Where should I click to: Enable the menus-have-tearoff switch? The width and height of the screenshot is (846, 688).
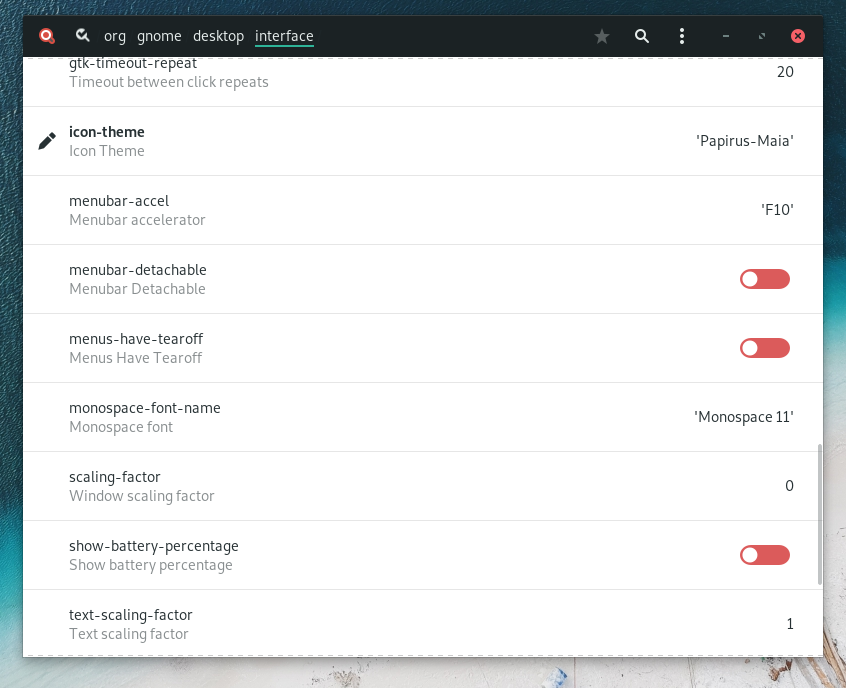[x=765, y=348]
